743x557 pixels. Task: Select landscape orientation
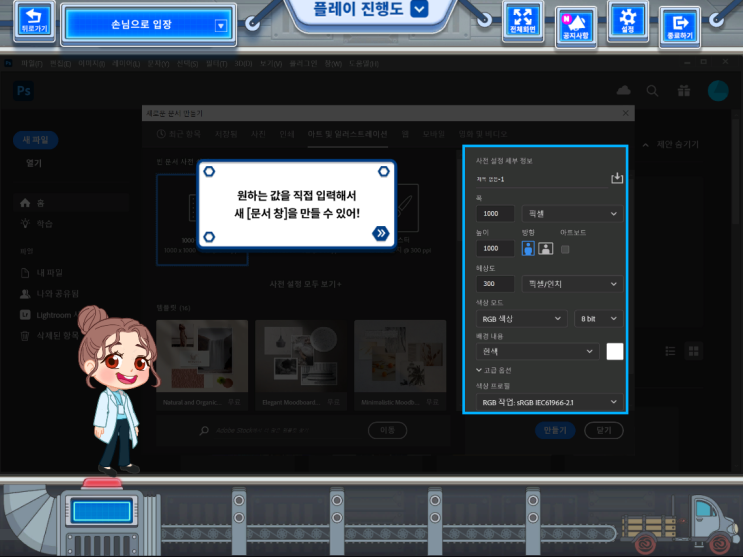545,248
